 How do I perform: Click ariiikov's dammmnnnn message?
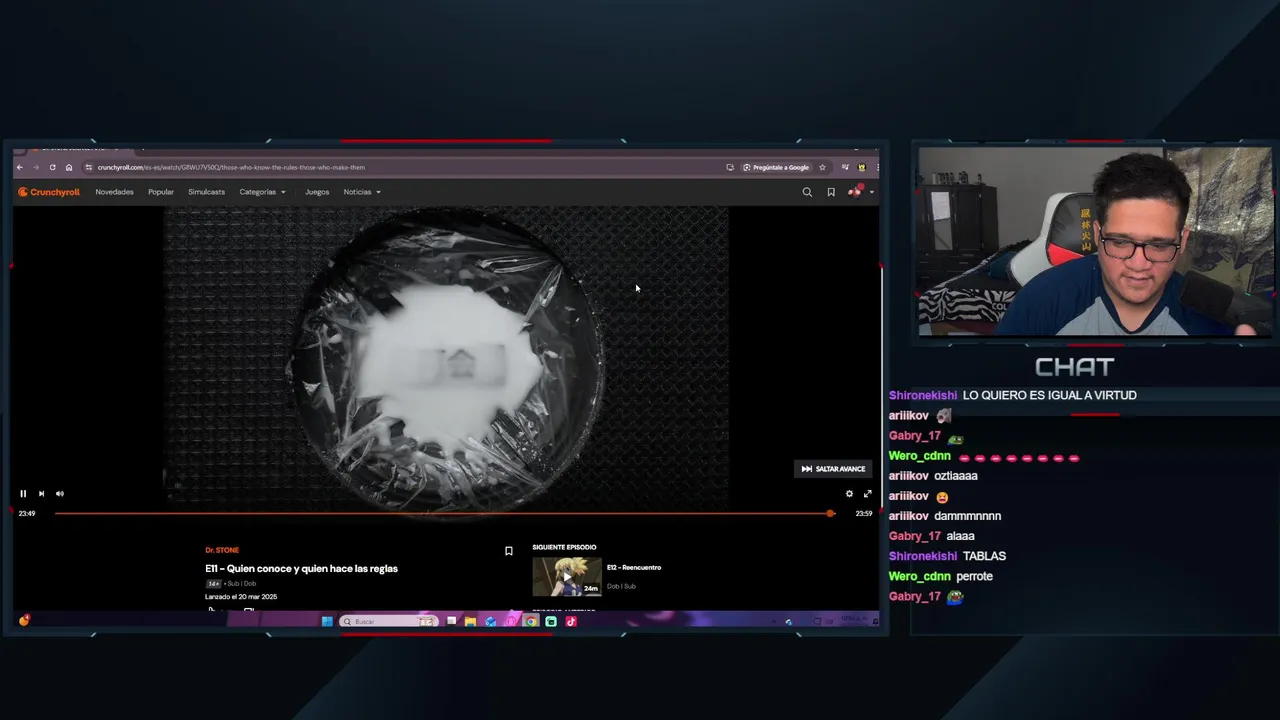coord(967,516)
